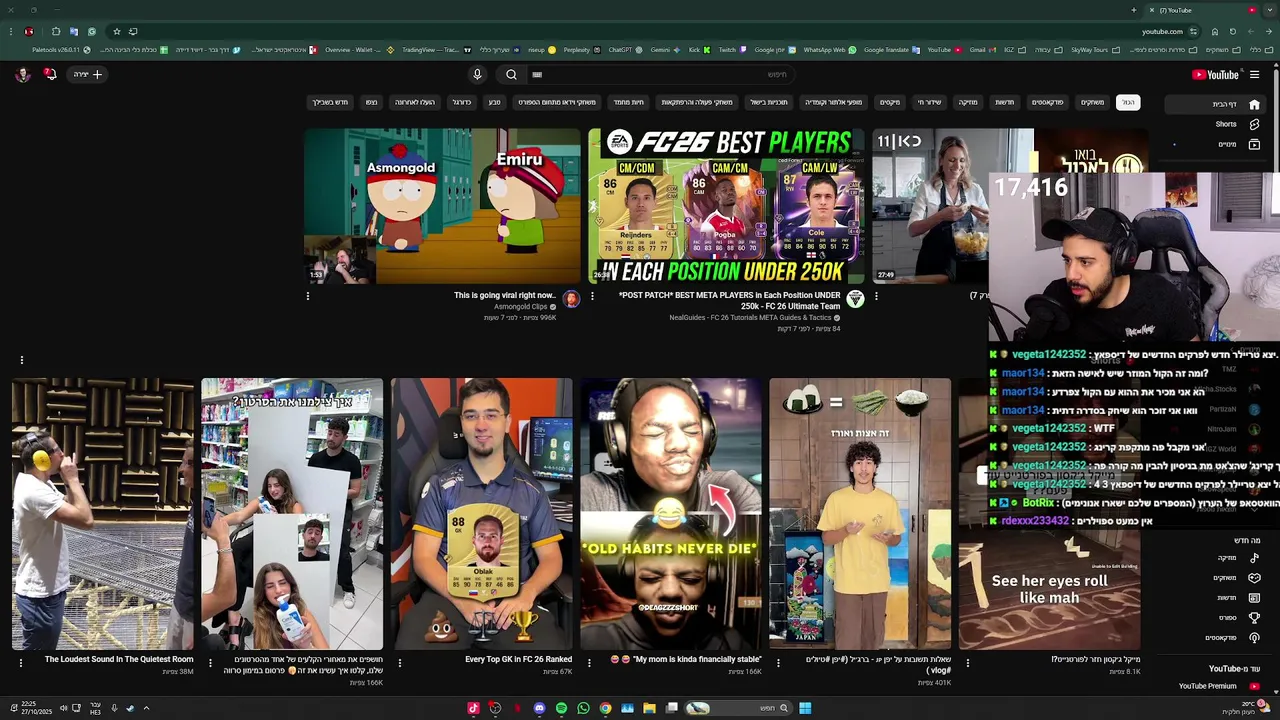Expand hidden system tray icons

point(146,708)
